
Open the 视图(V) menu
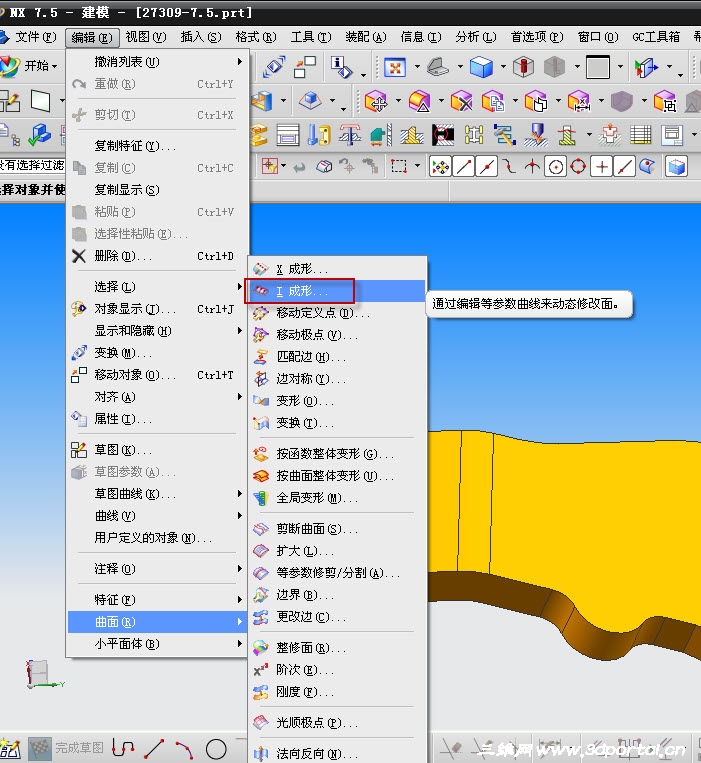(x=145, y=37)
